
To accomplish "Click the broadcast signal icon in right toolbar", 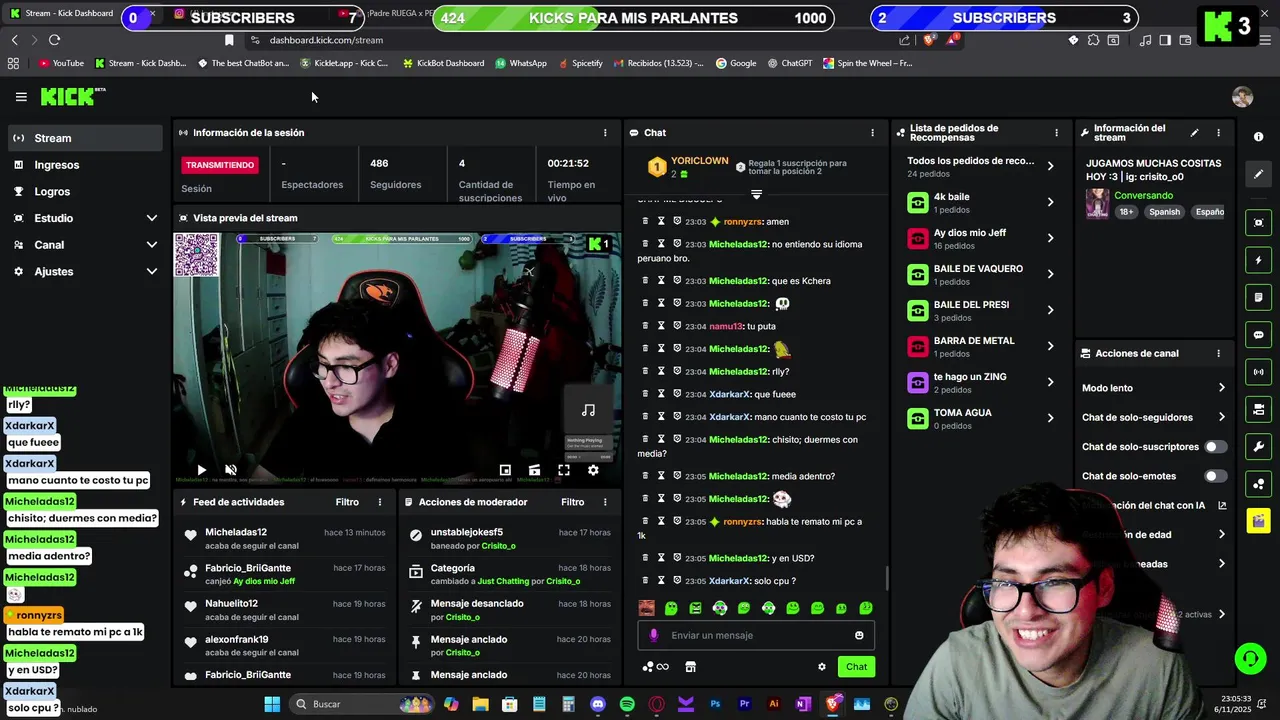I will (1259, 372).
